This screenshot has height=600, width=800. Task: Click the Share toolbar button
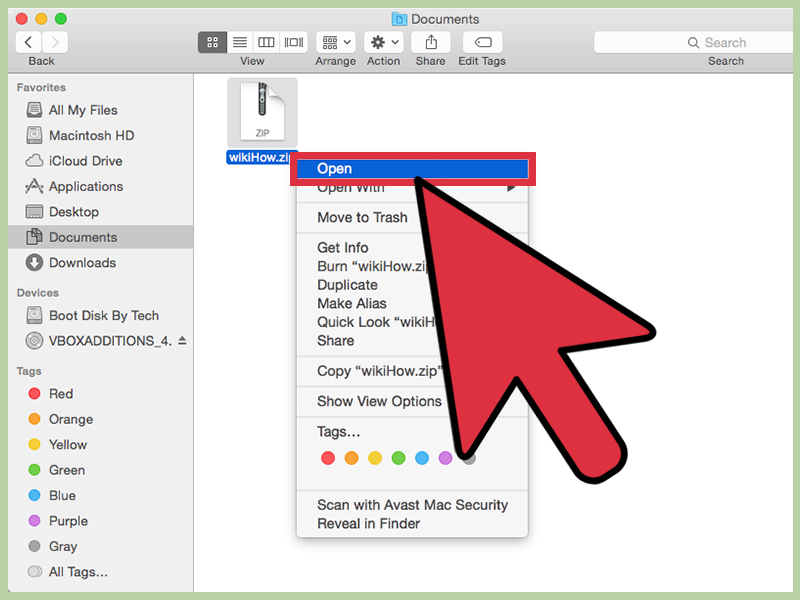coord(431,42)
